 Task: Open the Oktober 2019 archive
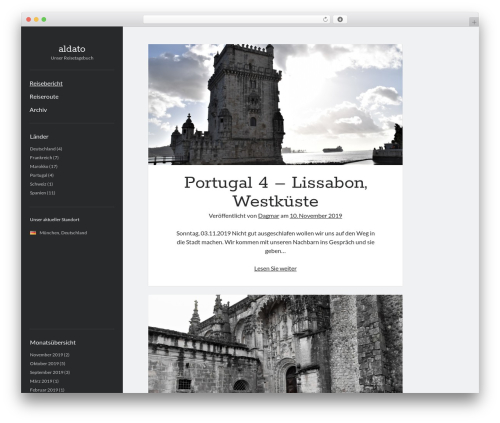[x=47, y=364]
